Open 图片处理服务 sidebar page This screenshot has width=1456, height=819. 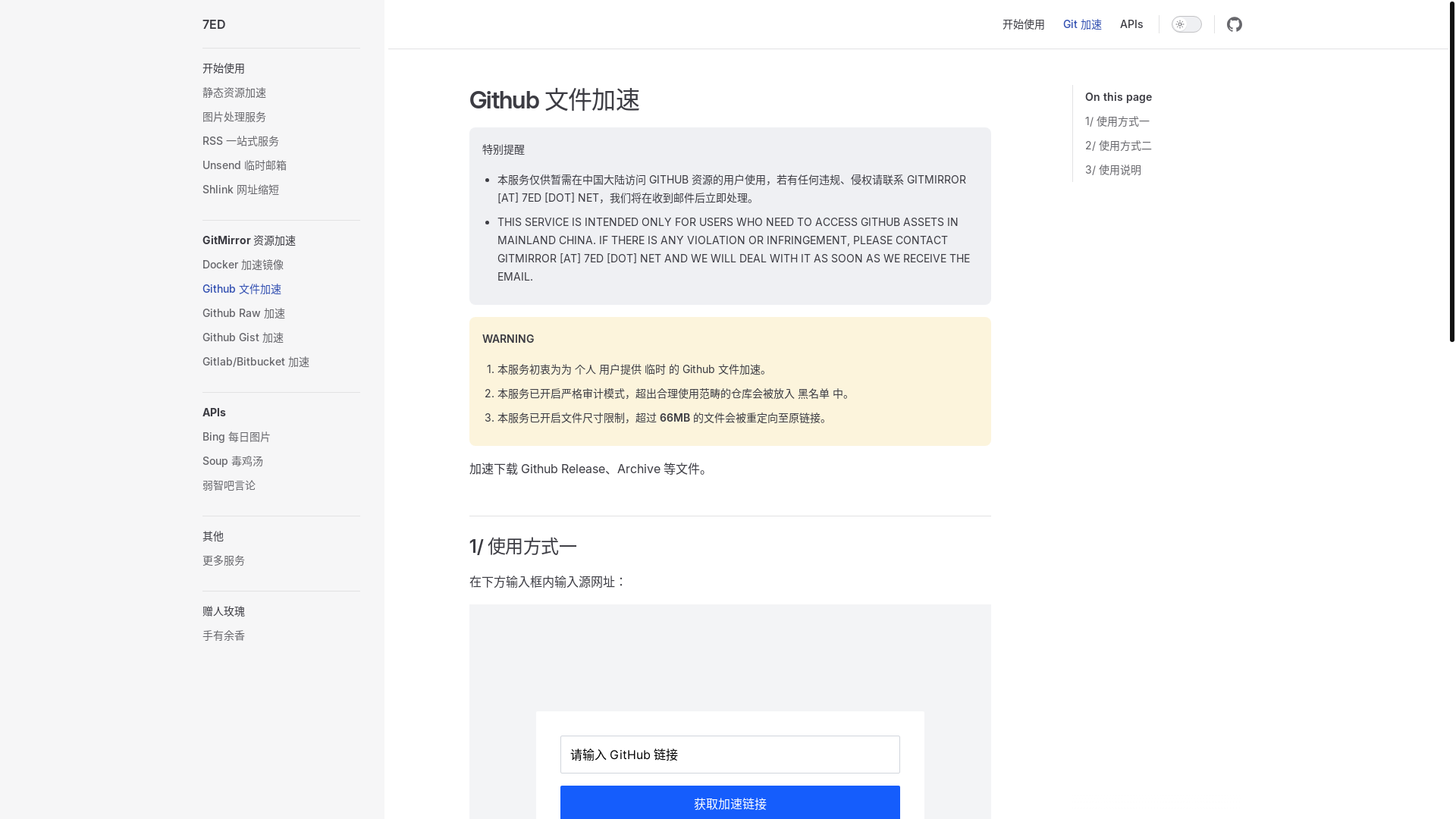tap(234, 117)
